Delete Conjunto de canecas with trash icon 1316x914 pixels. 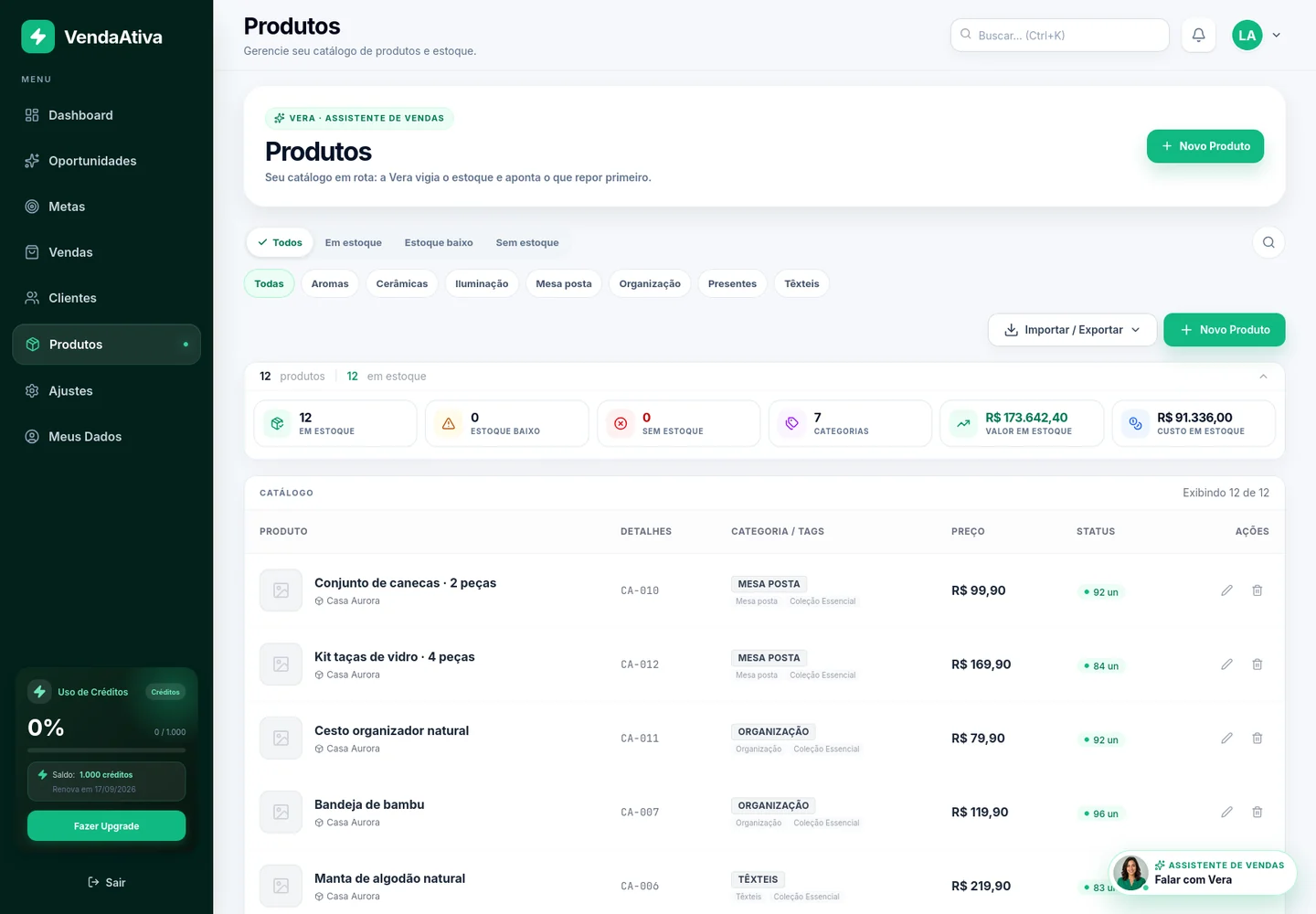[x=1257, y=590]
